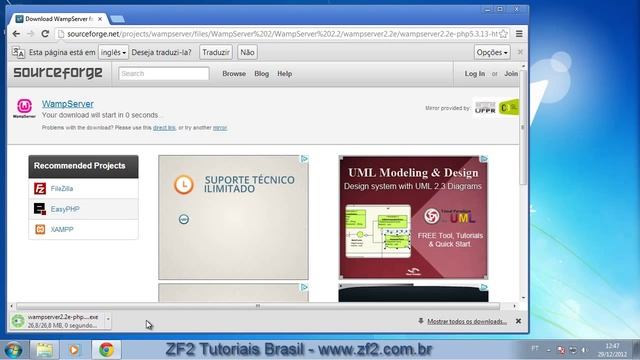Click the FileZilla project icon
640x360 pixels.
point(40,189)
